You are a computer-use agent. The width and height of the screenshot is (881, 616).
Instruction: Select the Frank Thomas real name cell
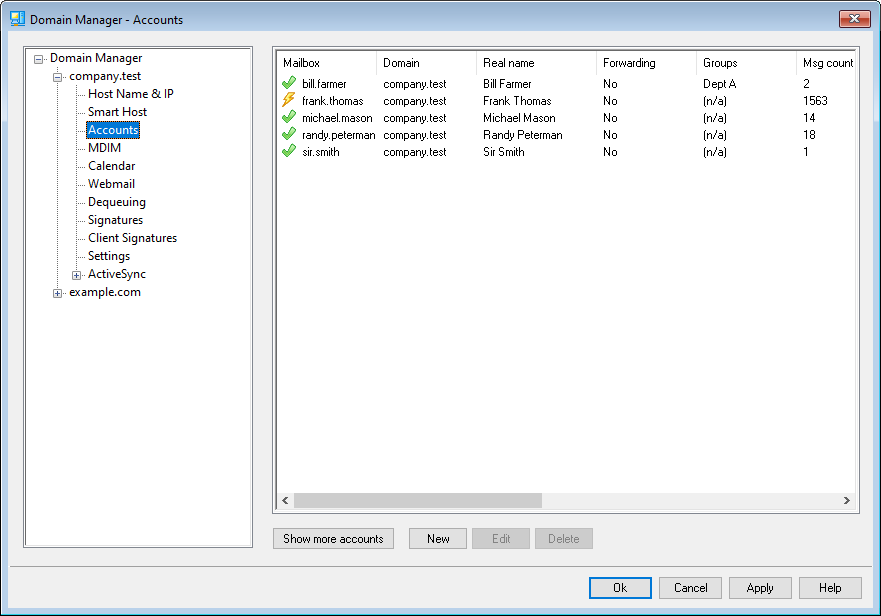(517, 101)
